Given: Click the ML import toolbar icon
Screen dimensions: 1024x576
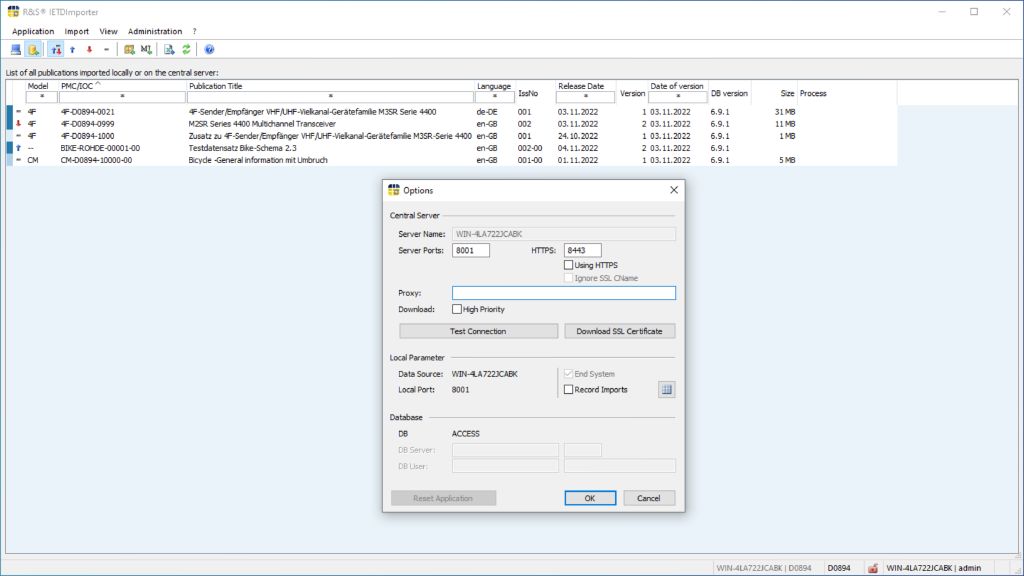Looking at the screenshot, I should (146, 50).
